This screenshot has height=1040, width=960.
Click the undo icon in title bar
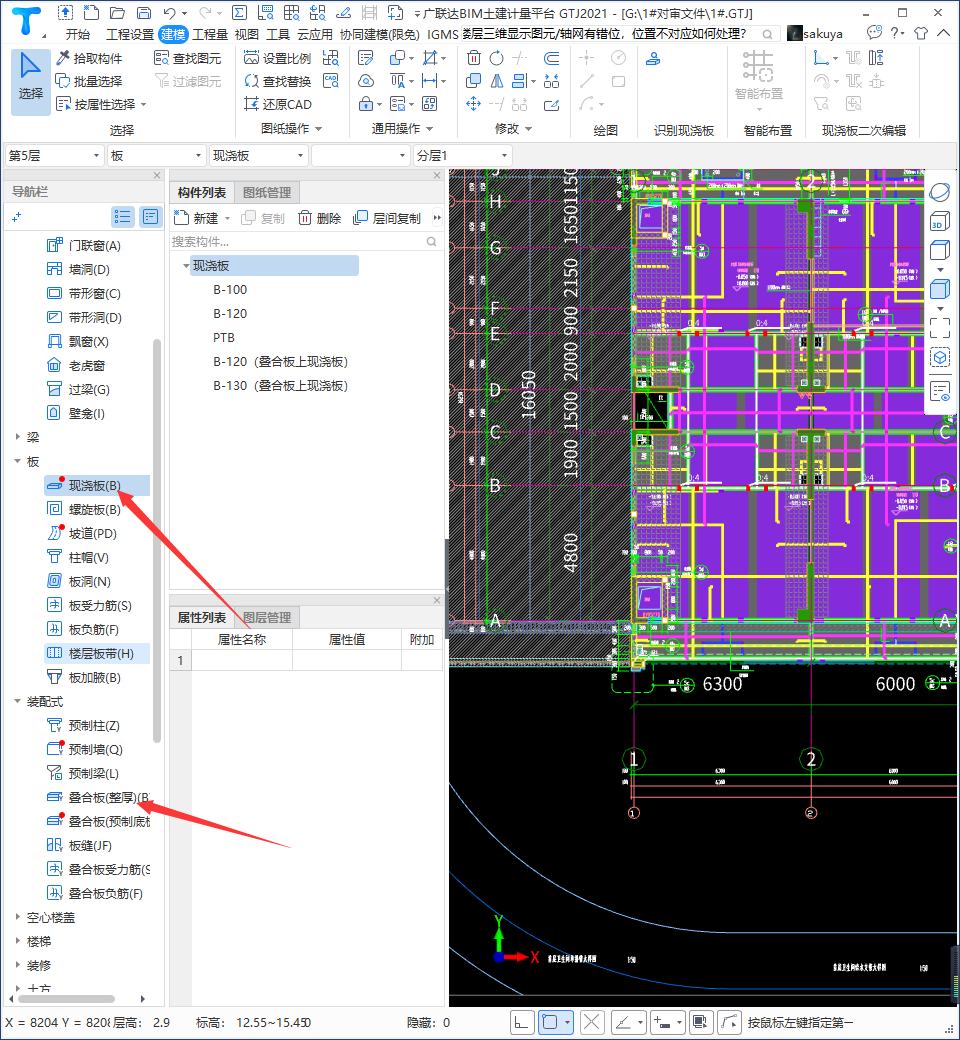click(x=170, y=13)
